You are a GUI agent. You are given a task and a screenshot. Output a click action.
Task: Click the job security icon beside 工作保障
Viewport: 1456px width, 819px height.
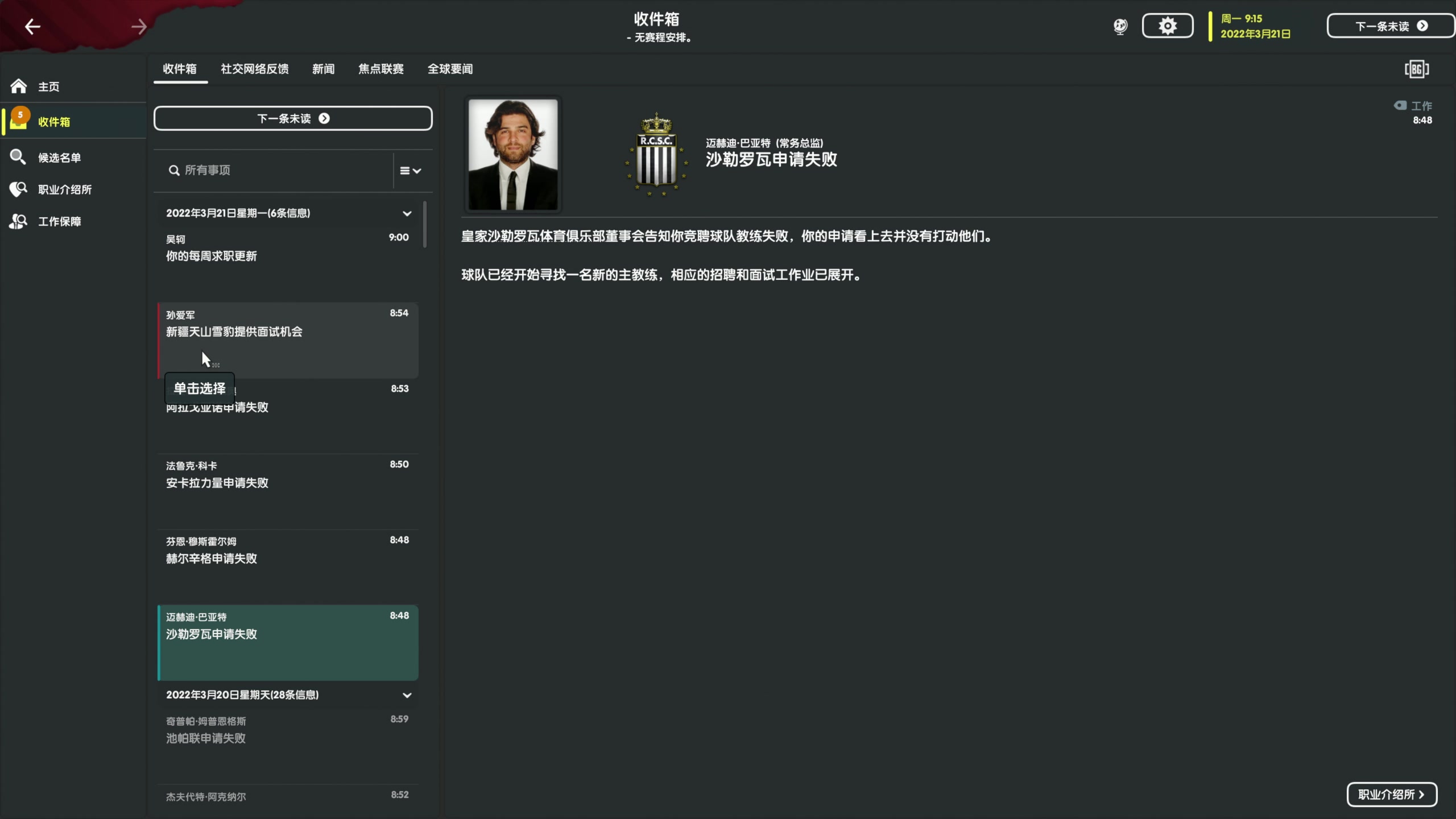18,221
